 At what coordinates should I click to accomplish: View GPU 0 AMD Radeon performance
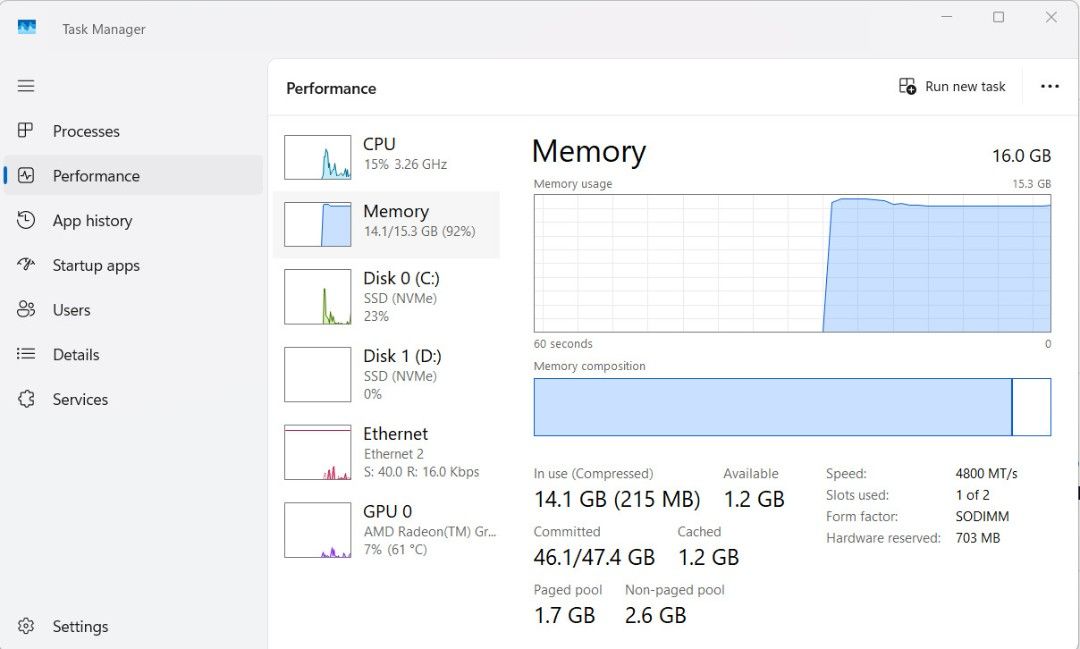click(x=386, y=530)
